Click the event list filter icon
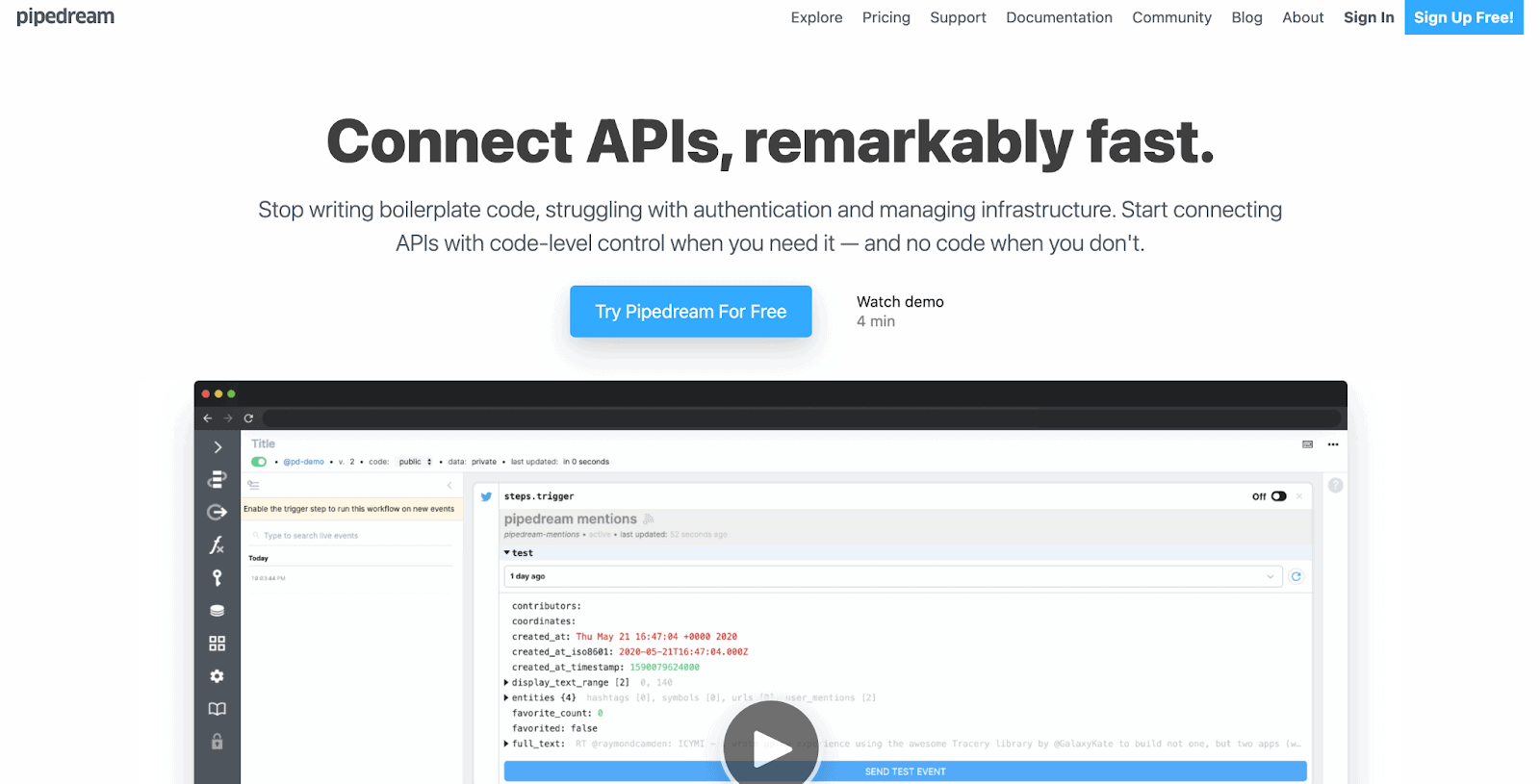This screenshot has width=1540, height=784. coord(254,485)
